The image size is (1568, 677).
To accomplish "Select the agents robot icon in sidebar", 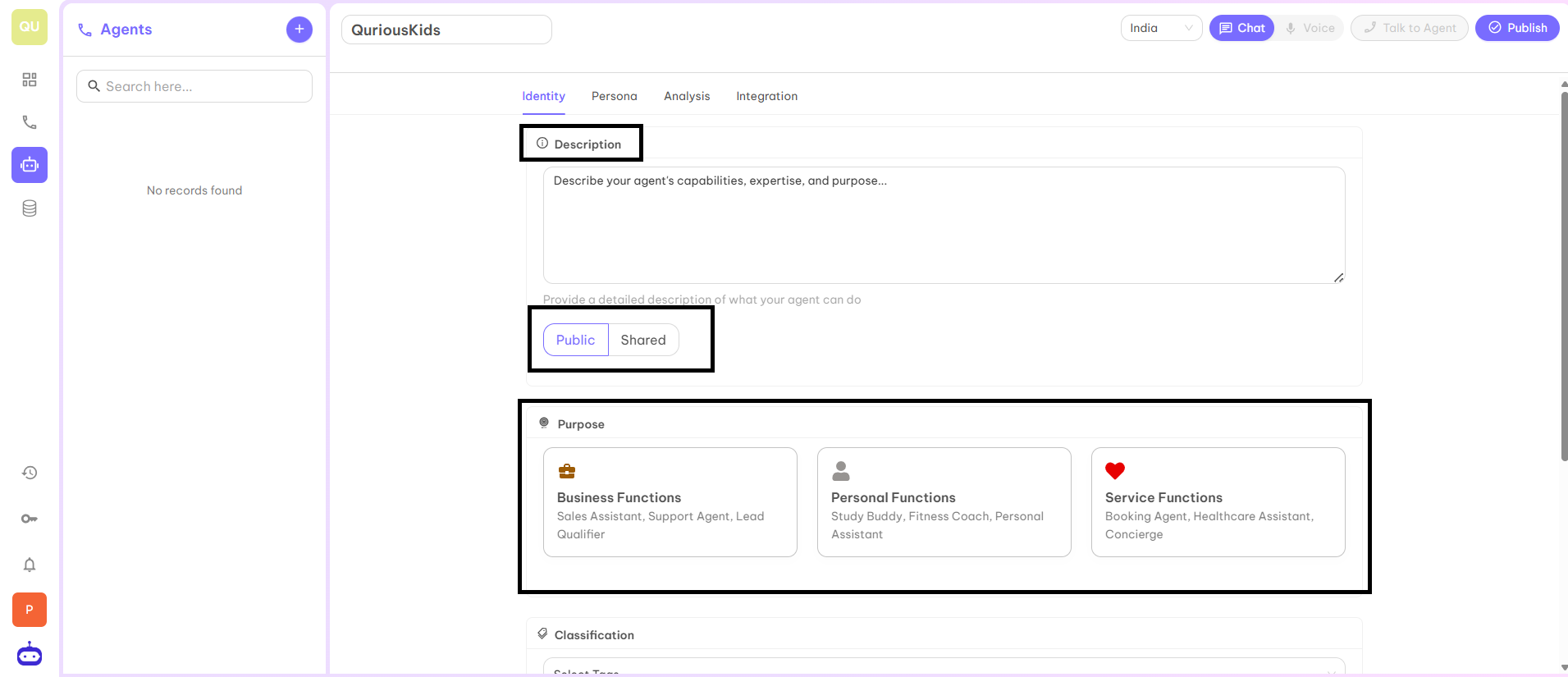I will (x=30, y=165).
